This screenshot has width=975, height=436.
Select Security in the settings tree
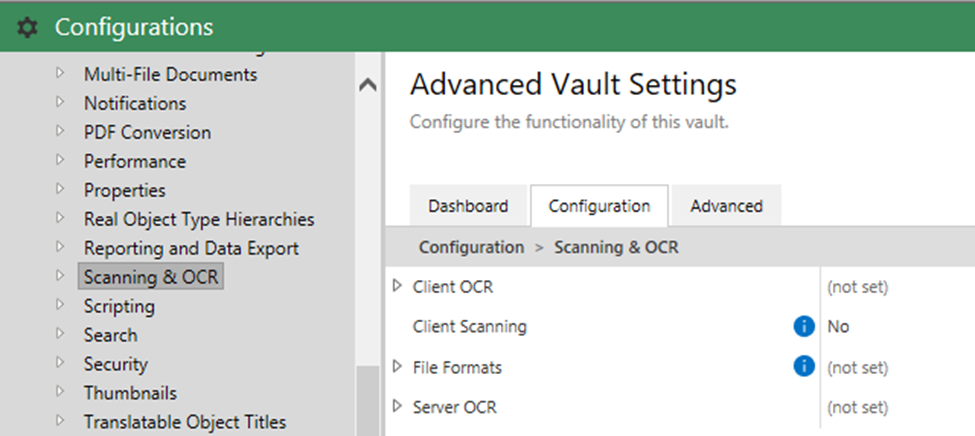(x=115, y=364)
